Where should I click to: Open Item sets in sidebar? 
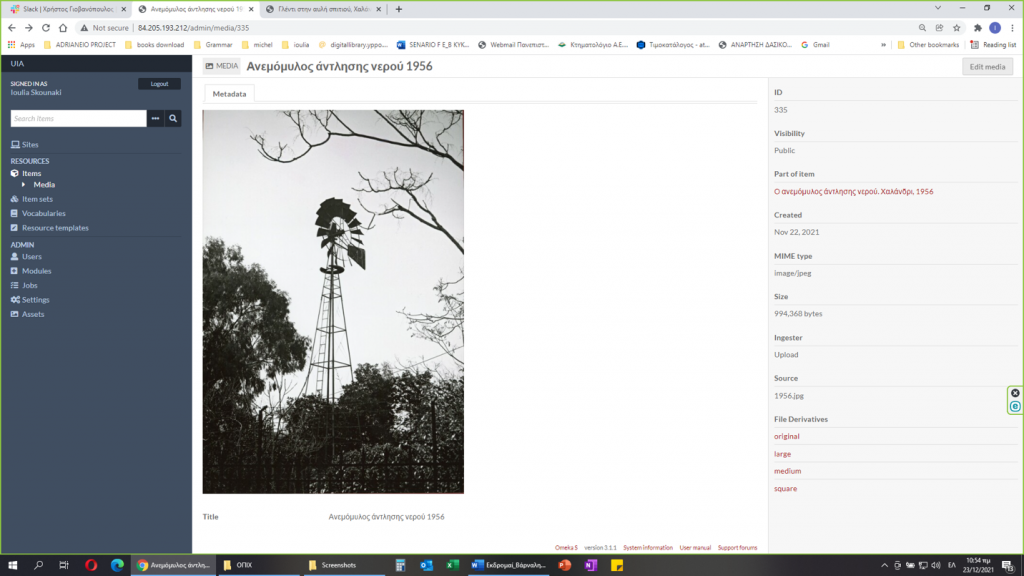pos(38,199)
